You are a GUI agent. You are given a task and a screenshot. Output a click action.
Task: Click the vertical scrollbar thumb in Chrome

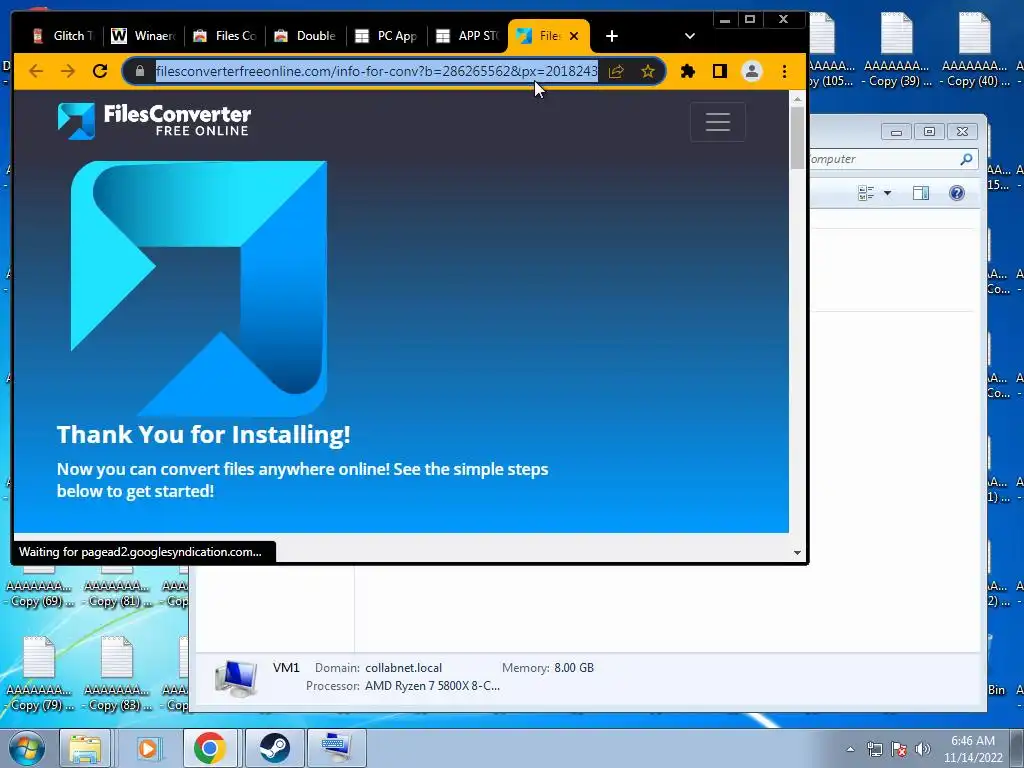click(x=797, y=137)
